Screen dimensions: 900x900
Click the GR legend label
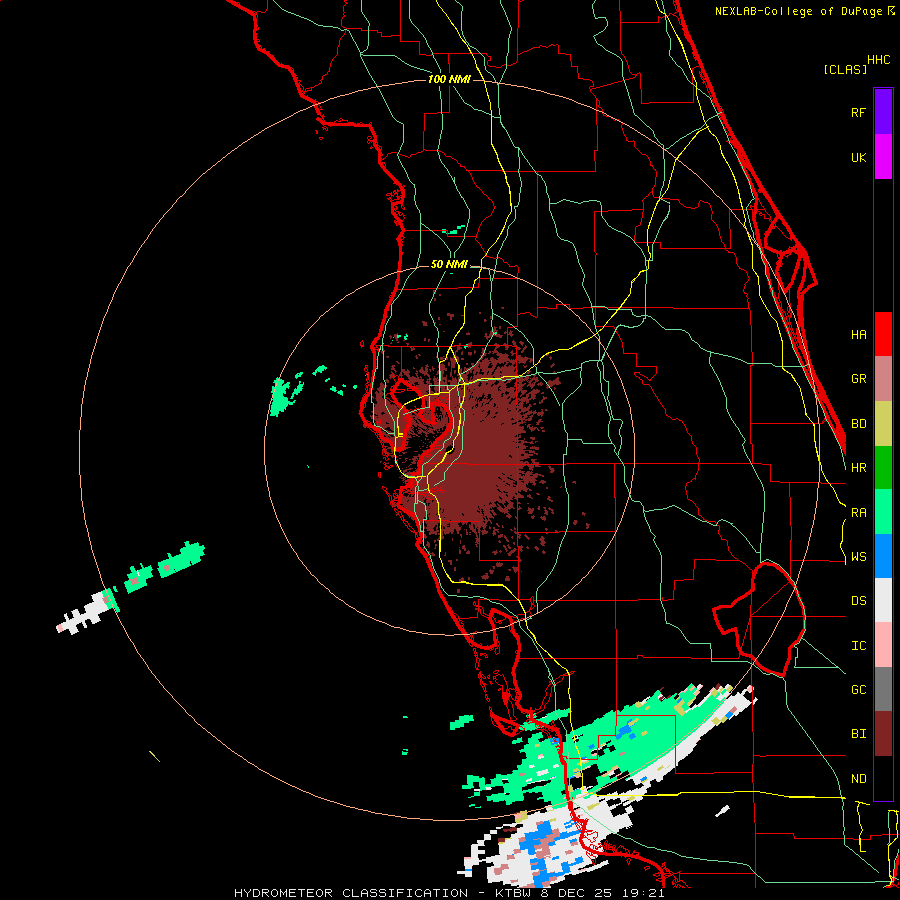858,379
